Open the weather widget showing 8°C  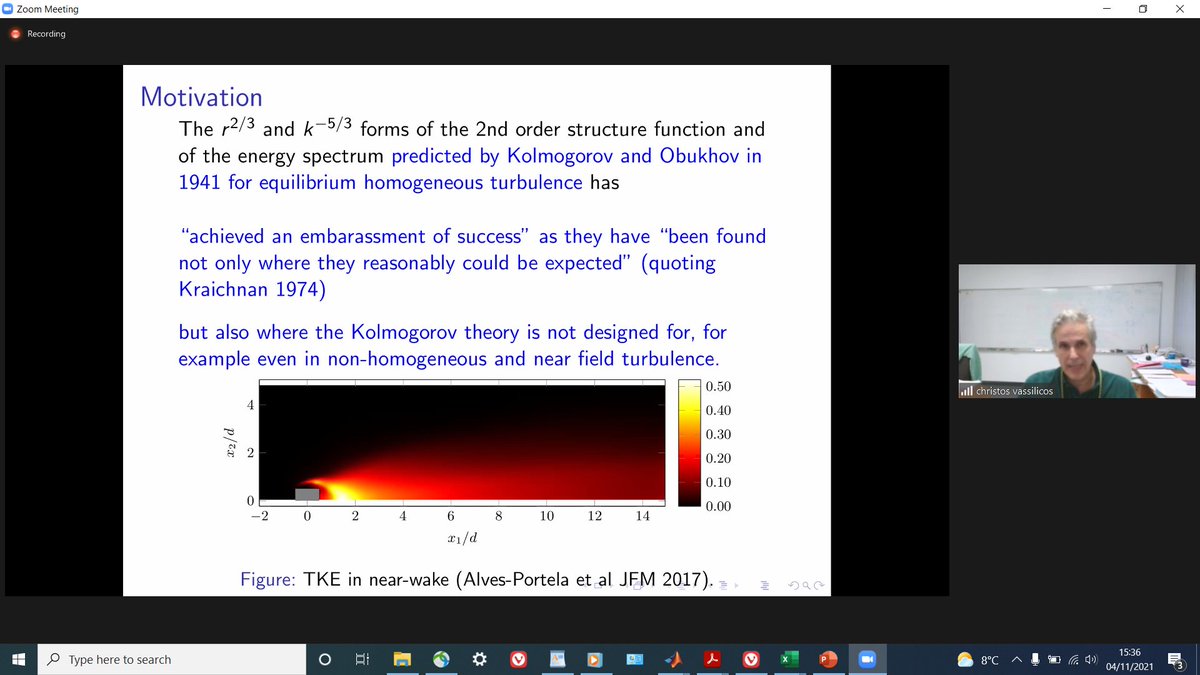coord(978,660)
